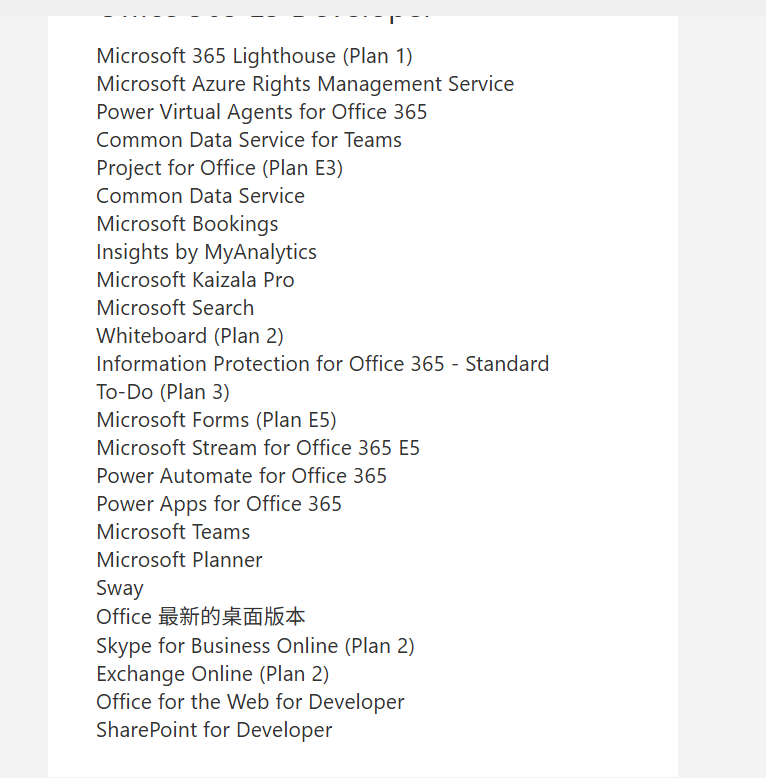This screenshot has height=778, width=766.
Task: Click the Microsoft Teams entry
Action: [173, 532]
